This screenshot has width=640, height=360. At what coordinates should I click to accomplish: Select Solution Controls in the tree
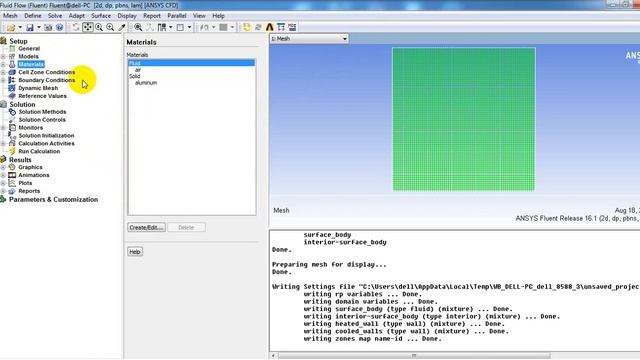click(x=42, y=120)
